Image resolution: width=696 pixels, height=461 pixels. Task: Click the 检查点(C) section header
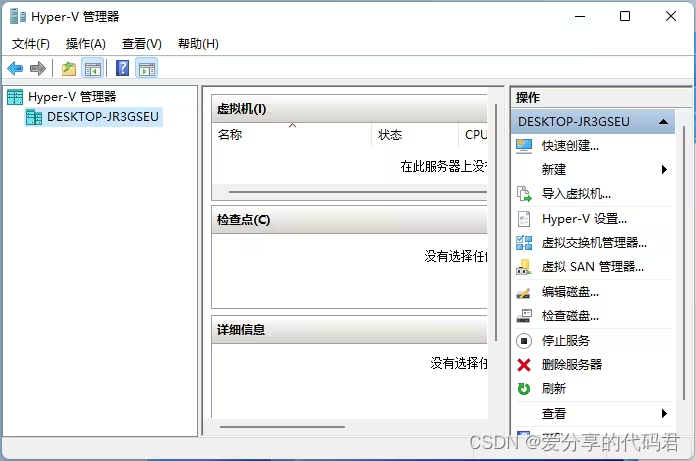coord(349,220)
